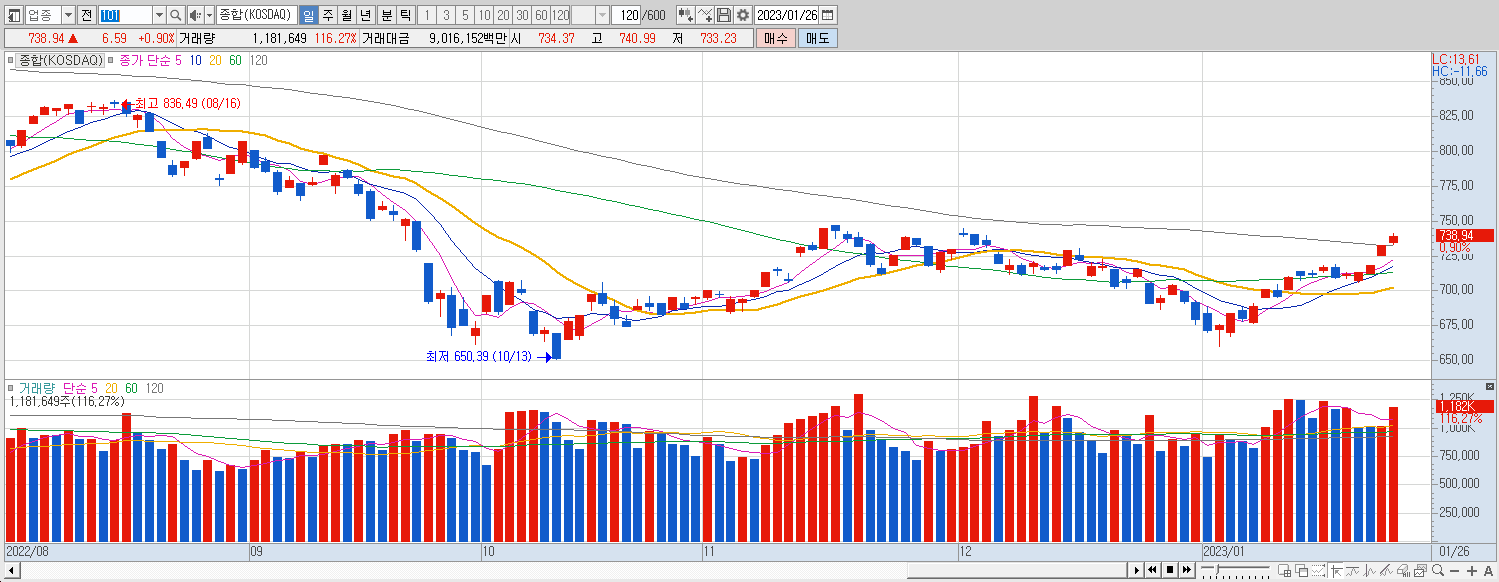Open the gear settings icon in toolbar
The image size is (1499, 582).
742,15
